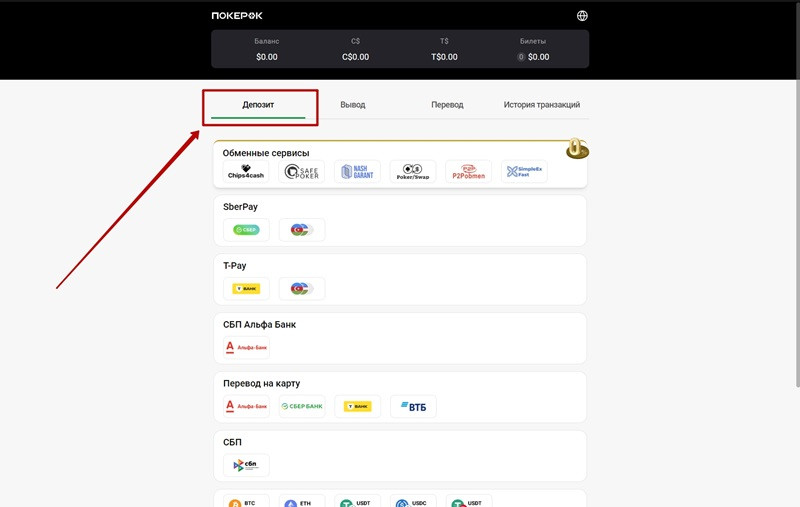
Task: Pick Alfa-Bank under СБП Альфа Банк
Action: (246, 348)
